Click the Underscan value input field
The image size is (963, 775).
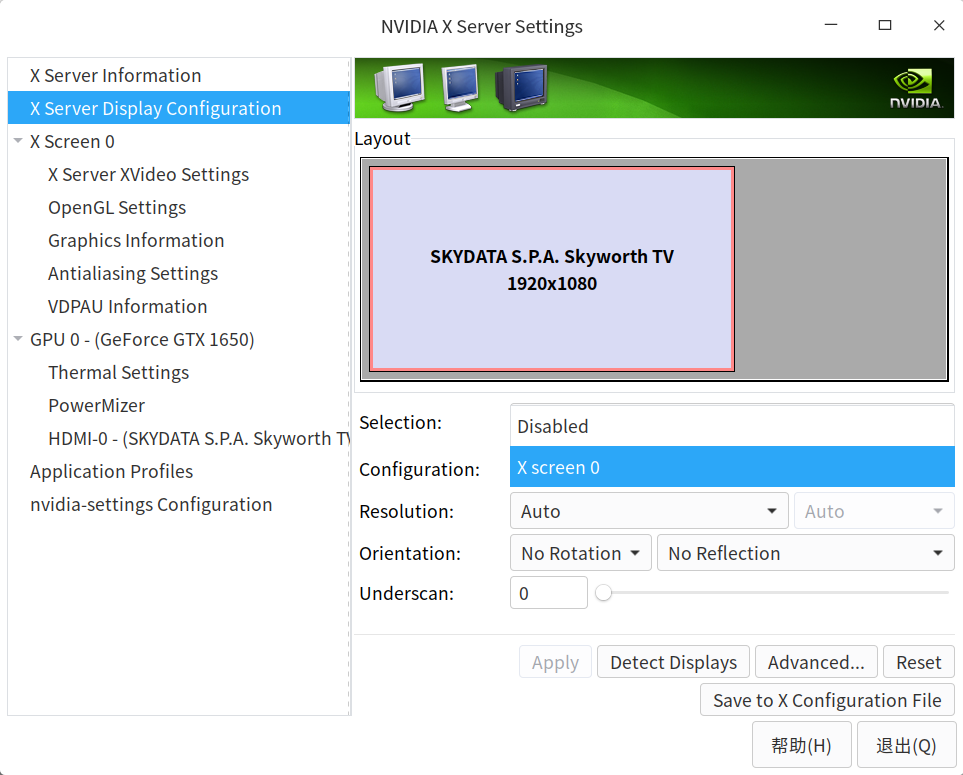pos(548,593)
